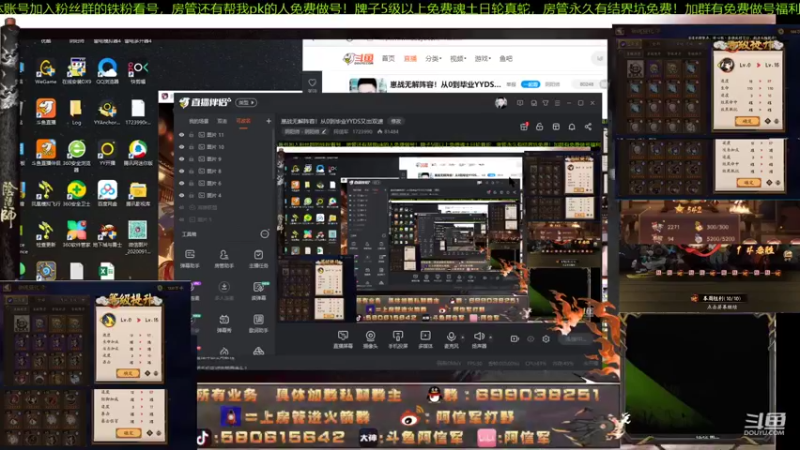800x450 pixels.
Task: Open the WeGame desktop shortcut
Action: (46, 71)
